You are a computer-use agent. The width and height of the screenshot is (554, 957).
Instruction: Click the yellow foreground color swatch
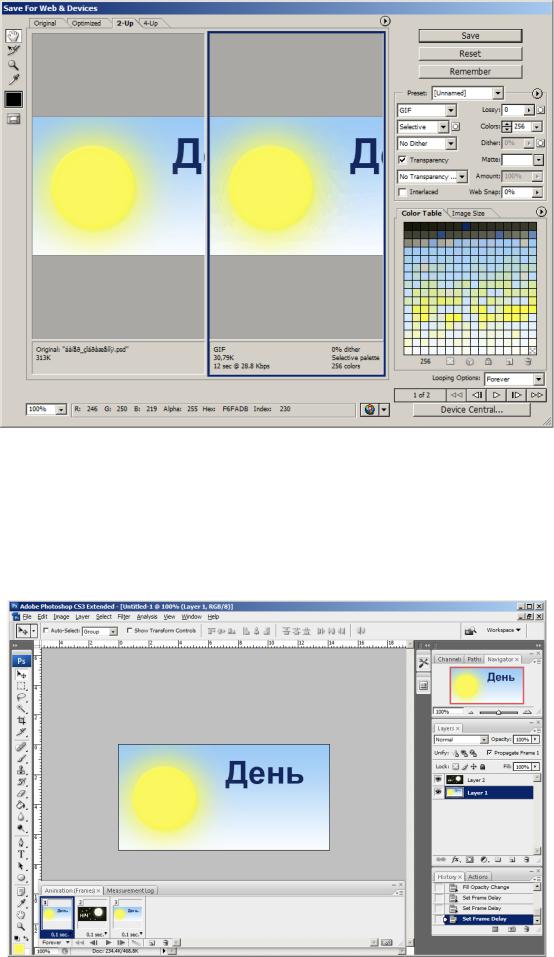pos(19,950)
